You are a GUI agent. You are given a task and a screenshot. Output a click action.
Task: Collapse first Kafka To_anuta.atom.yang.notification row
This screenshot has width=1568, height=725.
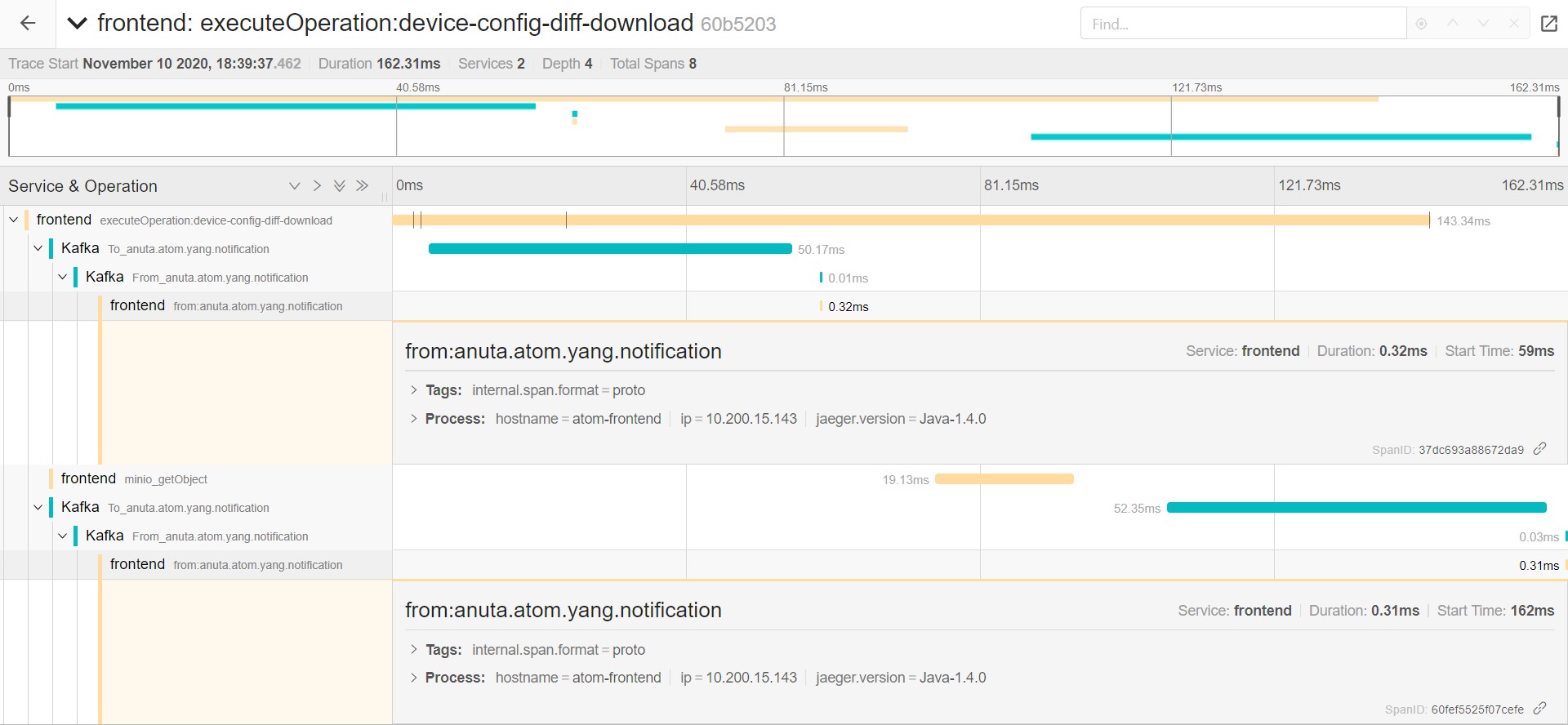tap(38, 248)
